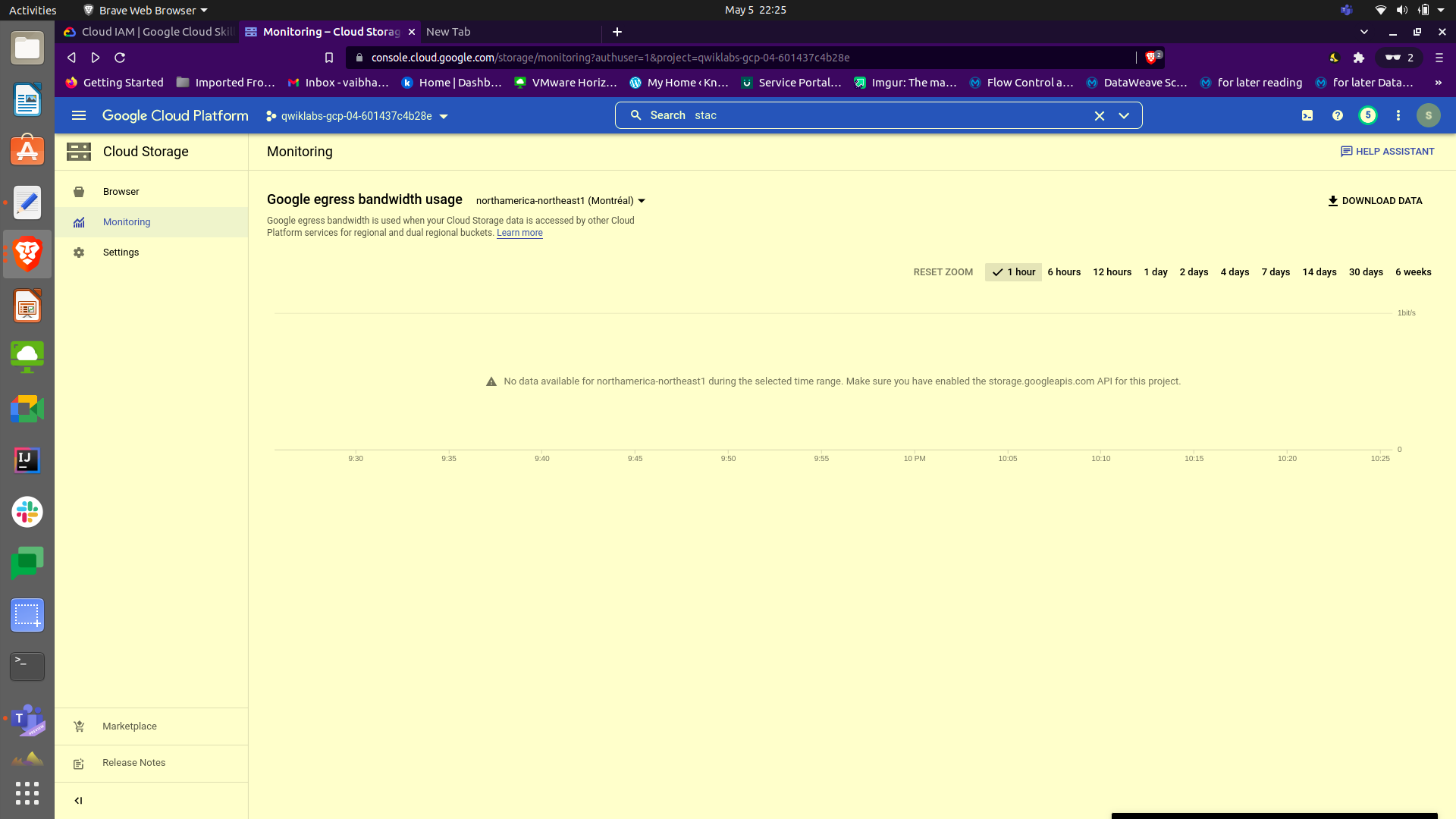1456x819 pixels.
Task: Open the Help menu icon
Action: click(1337, 115)
